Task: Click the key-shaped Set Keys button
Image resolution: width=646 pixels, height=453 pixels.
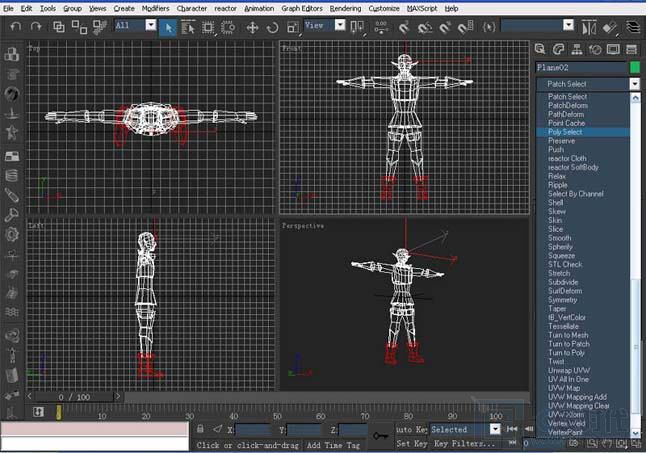Action: [380, 435]
